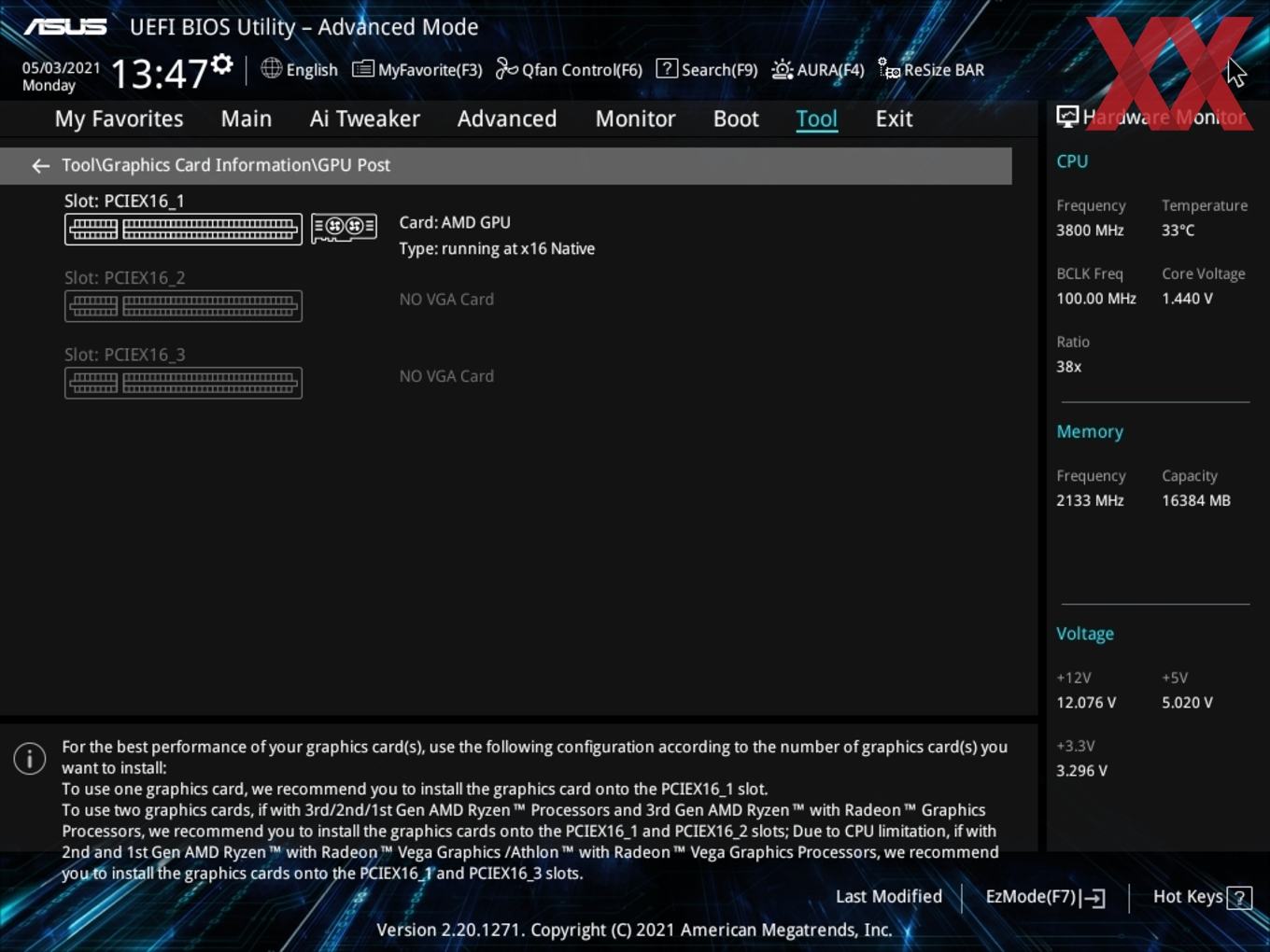Click memory frequency 2133 MHz
The image size is (1270, 952).
click(1090, 501)
